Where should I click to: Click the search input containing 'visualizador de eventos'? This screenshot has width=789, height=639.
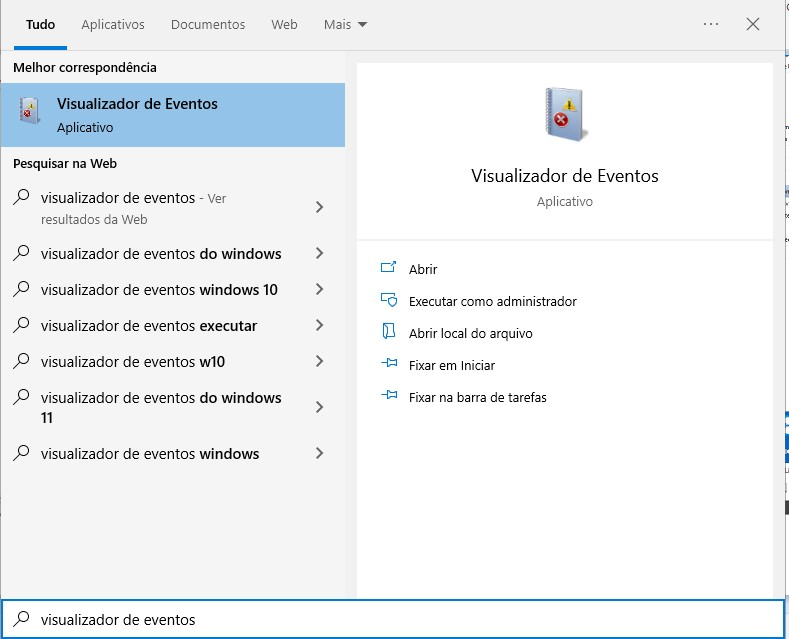(x=392, y=619)
